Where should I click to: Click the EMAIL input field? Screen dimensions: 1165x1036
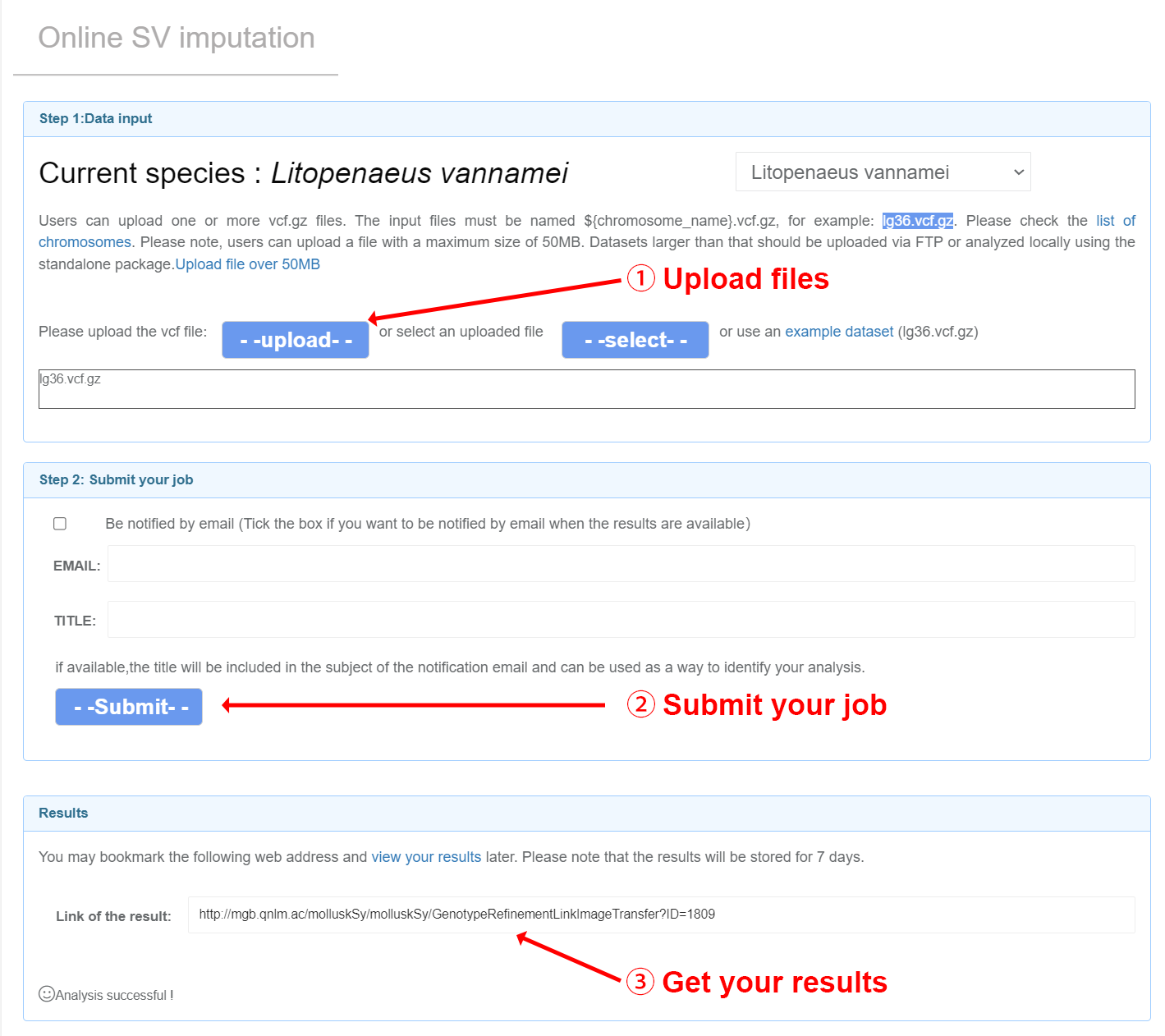pyautogui.click(x=621, y=564)
